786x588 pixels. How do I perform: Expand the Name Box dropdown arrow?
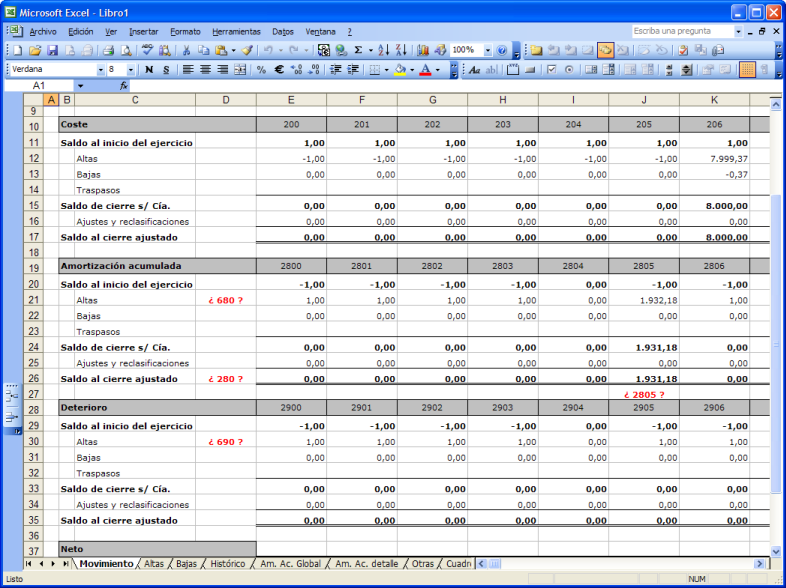pyautogui.click(x=80, y=86)
